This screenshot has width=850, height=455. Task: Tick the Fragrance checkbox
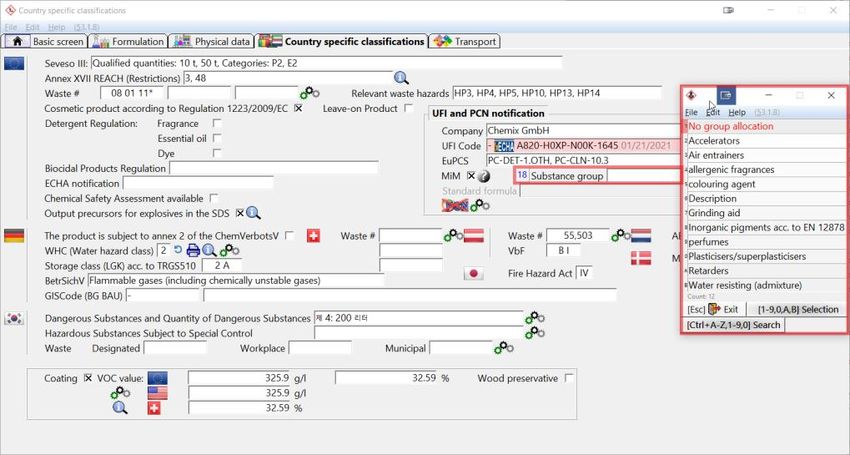click(217, 124)
